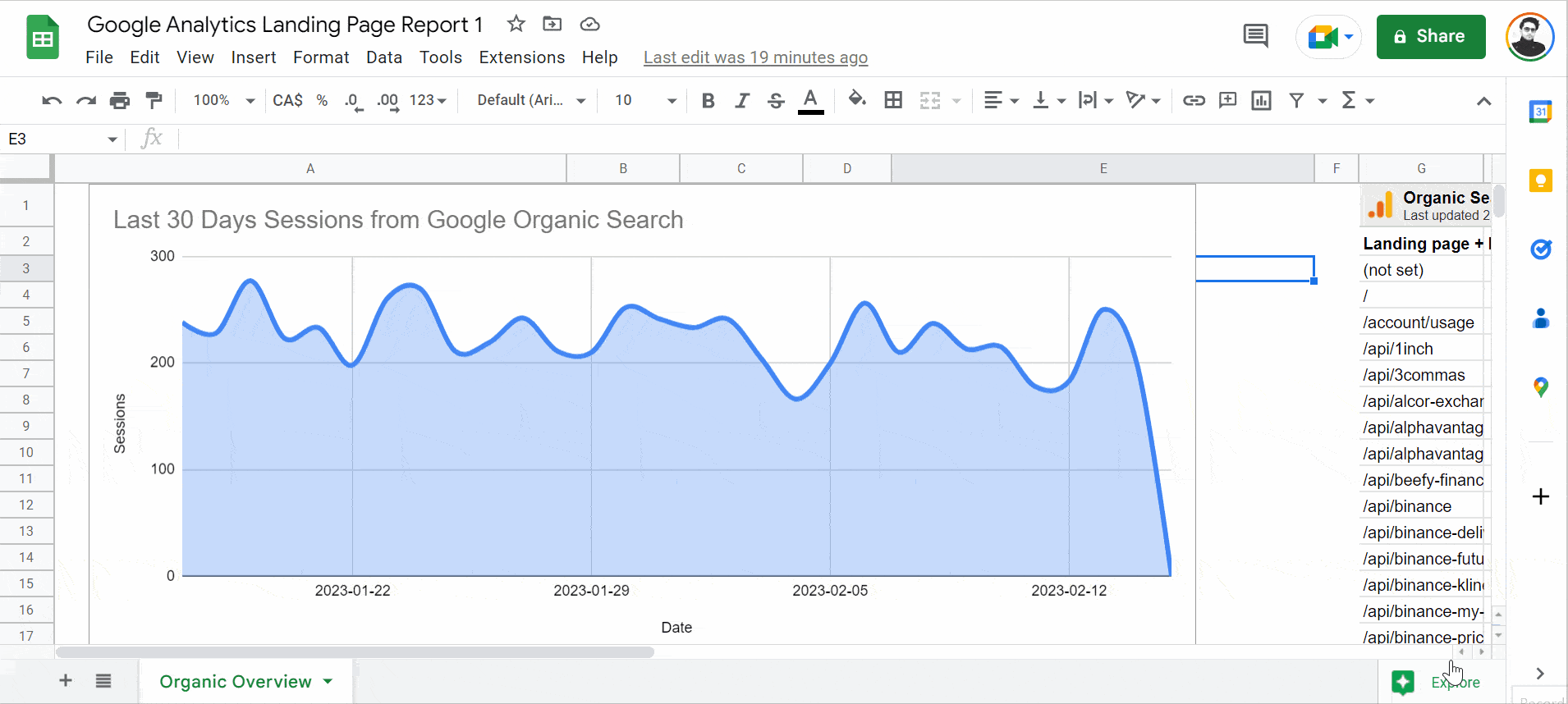Open Contacts side panel
1568x704 pixels.
click(1541, 318)
